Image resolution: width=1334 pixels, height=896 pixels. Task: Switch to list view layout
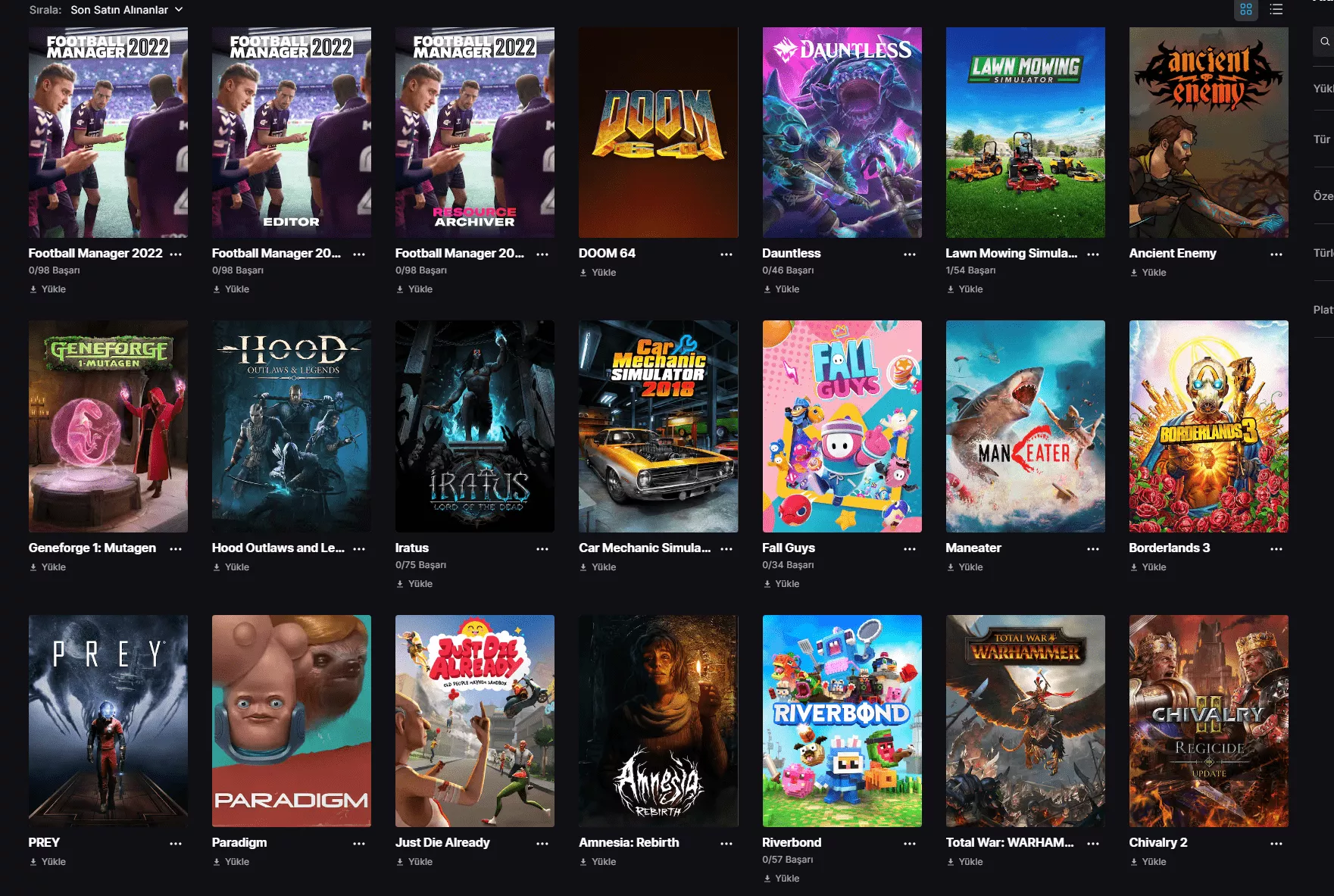pyautogui.click(x=1276, y=10)
